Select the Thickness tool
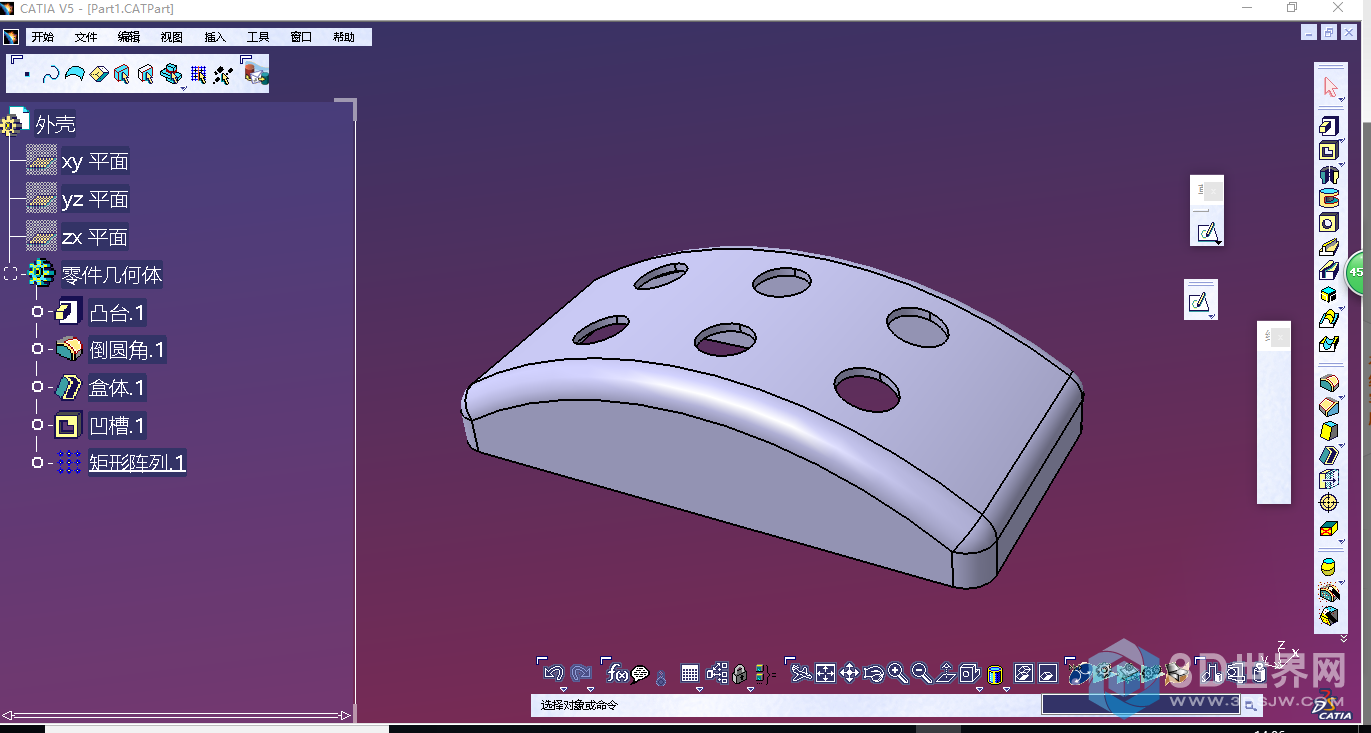The height and width of the screenshot is (733, 1371). [1328, 479]
